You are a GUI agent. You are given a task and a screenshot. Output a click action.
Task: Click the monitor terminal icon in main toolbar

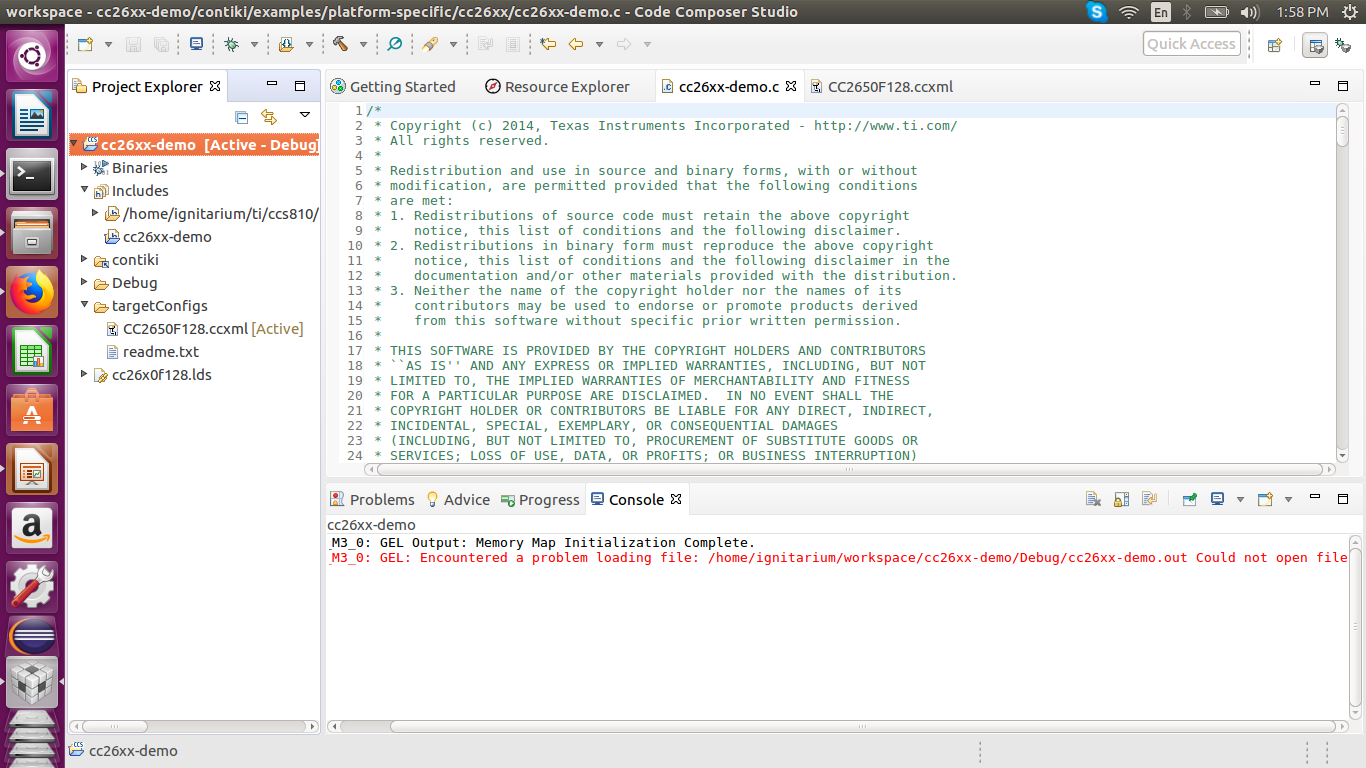[196, 44]
